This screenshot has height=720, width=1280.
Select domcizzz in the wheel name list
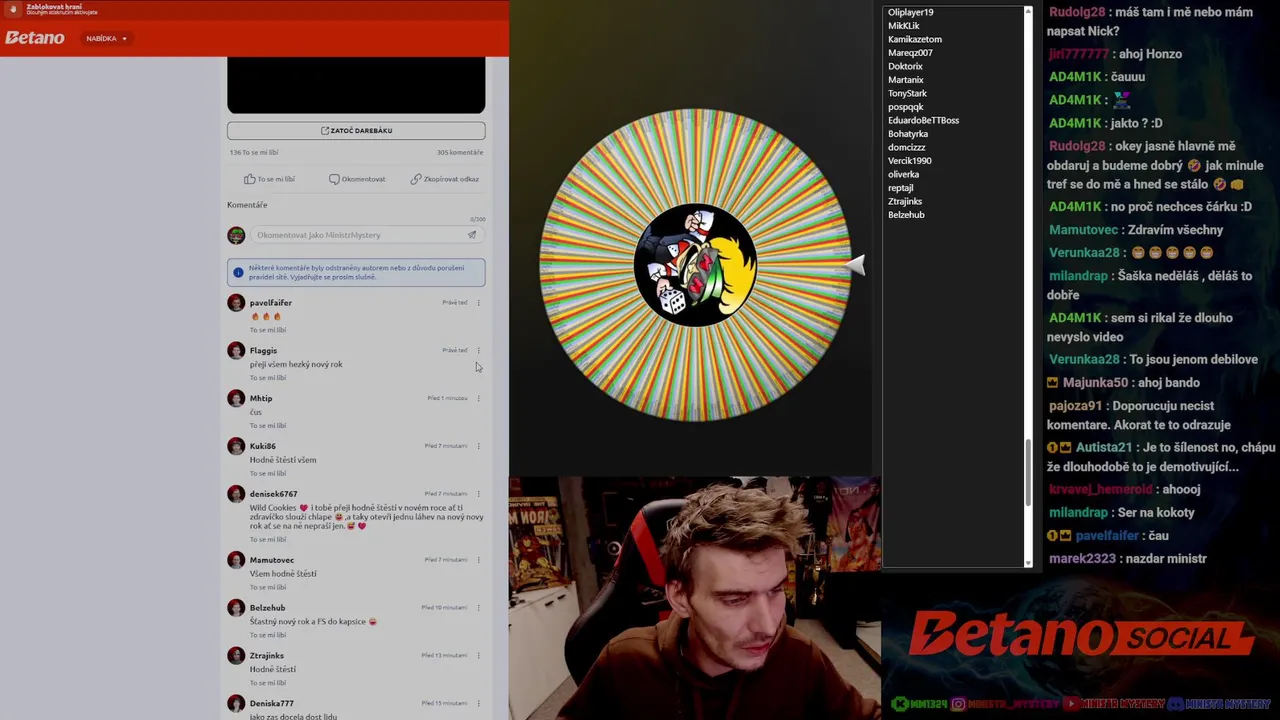(x=907, y=147)
